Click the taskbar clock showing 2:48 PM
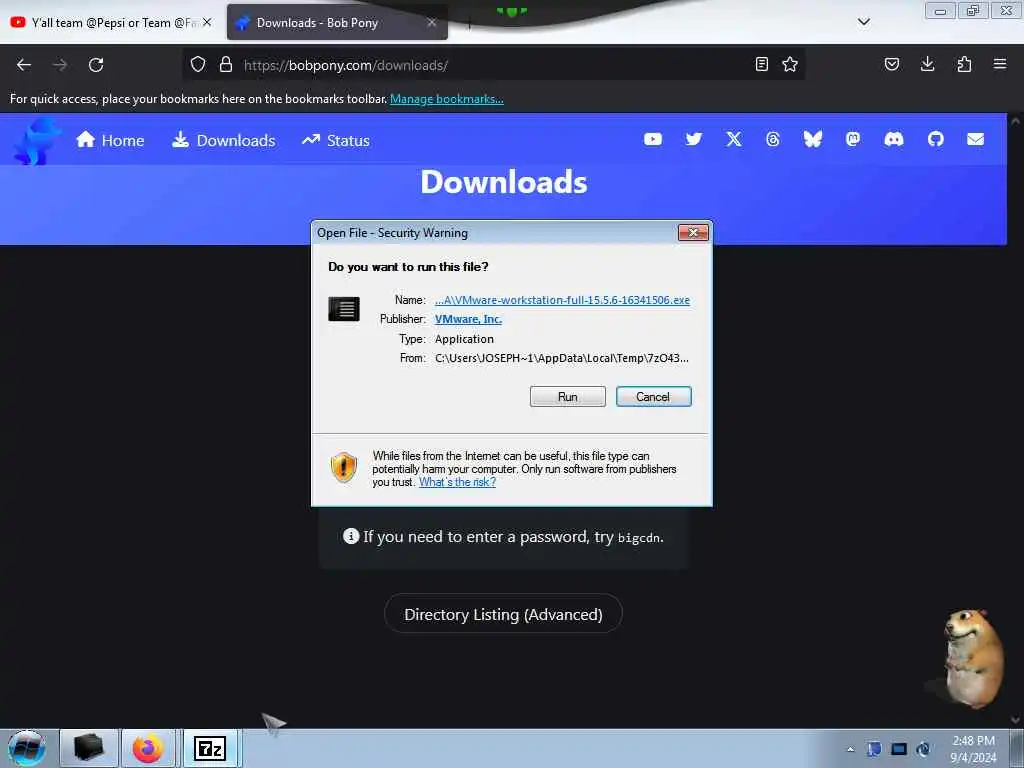Viewport: 1024px width, 768px height. pos(973,749)
